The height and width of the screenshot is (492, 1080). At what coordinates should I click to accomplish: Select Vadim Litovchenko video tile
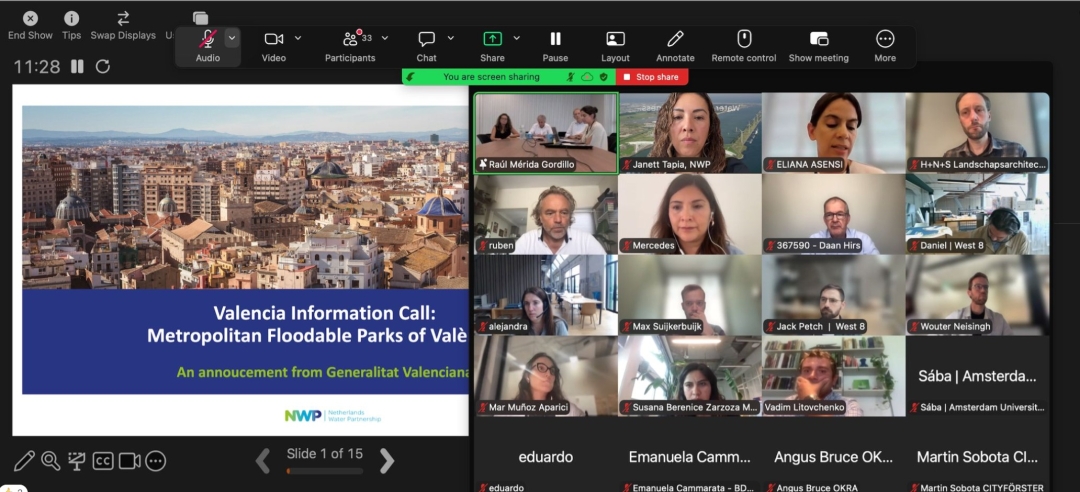click(833, 376)
